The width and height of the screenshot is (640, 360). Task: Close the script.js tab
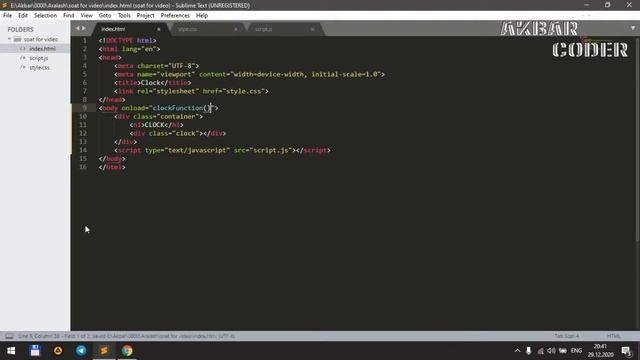313,29
